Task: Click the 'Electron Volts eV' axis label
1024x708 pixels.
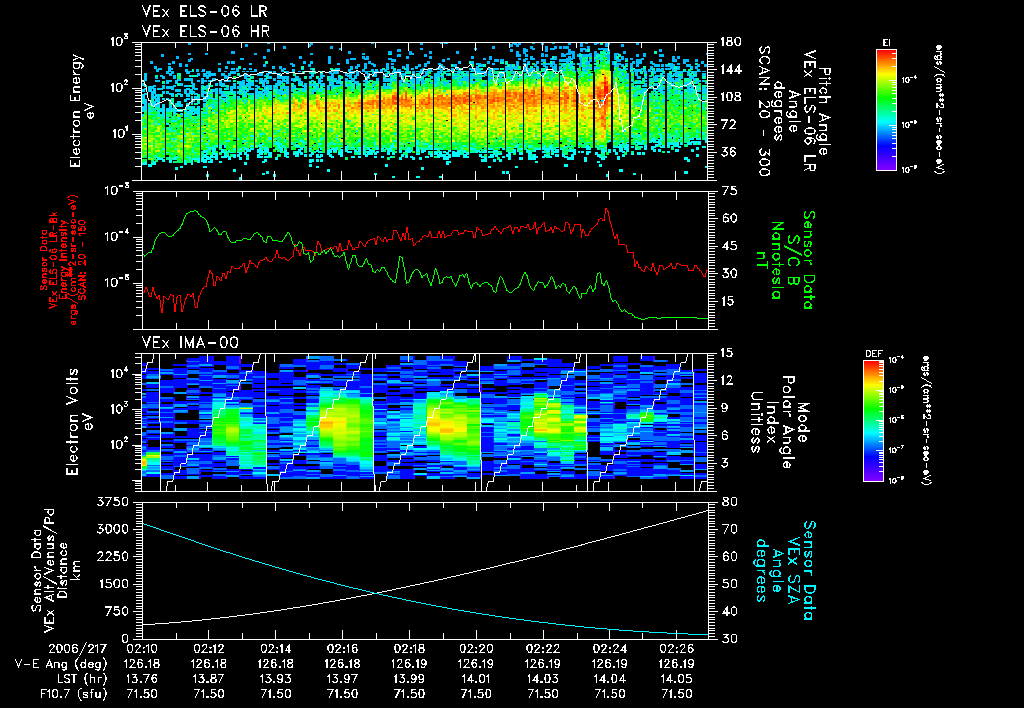Action: tap(78, 422)
